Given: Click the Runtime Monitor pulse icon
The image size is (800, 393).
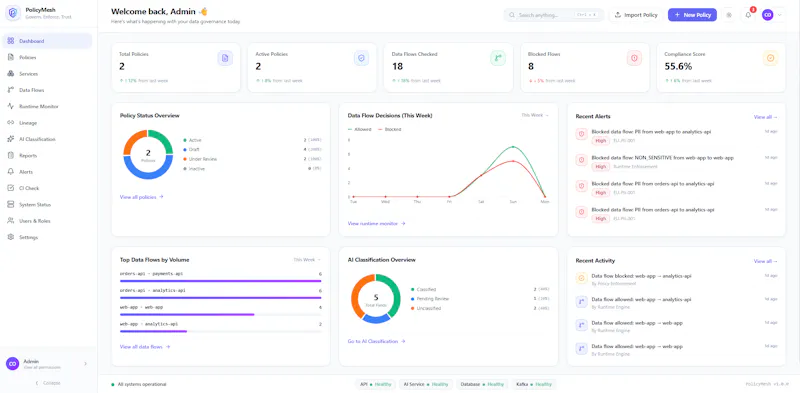Looking at the screenshot, I should pos(11,106).
